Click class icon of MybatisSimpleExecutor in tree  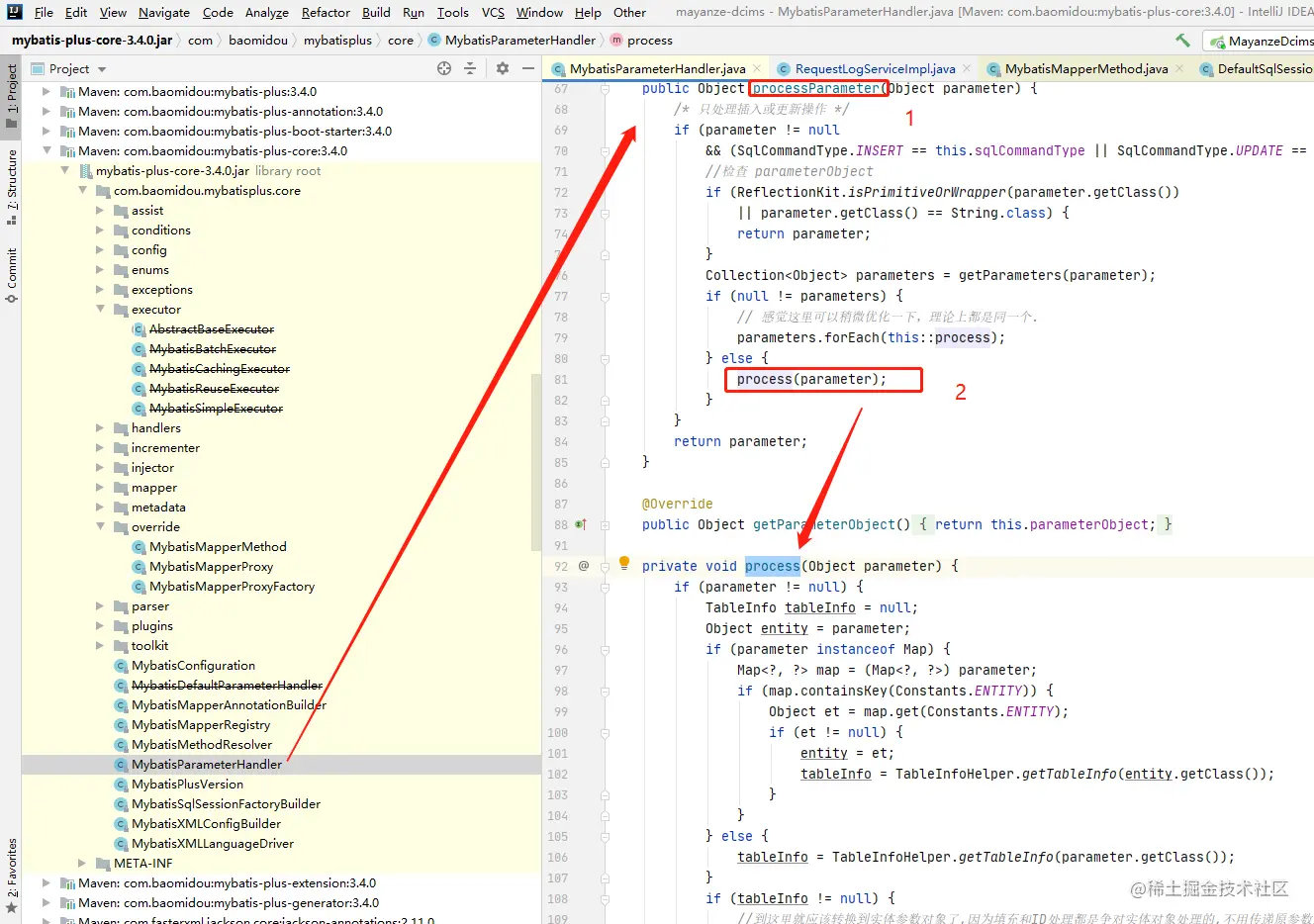point(140,409)
